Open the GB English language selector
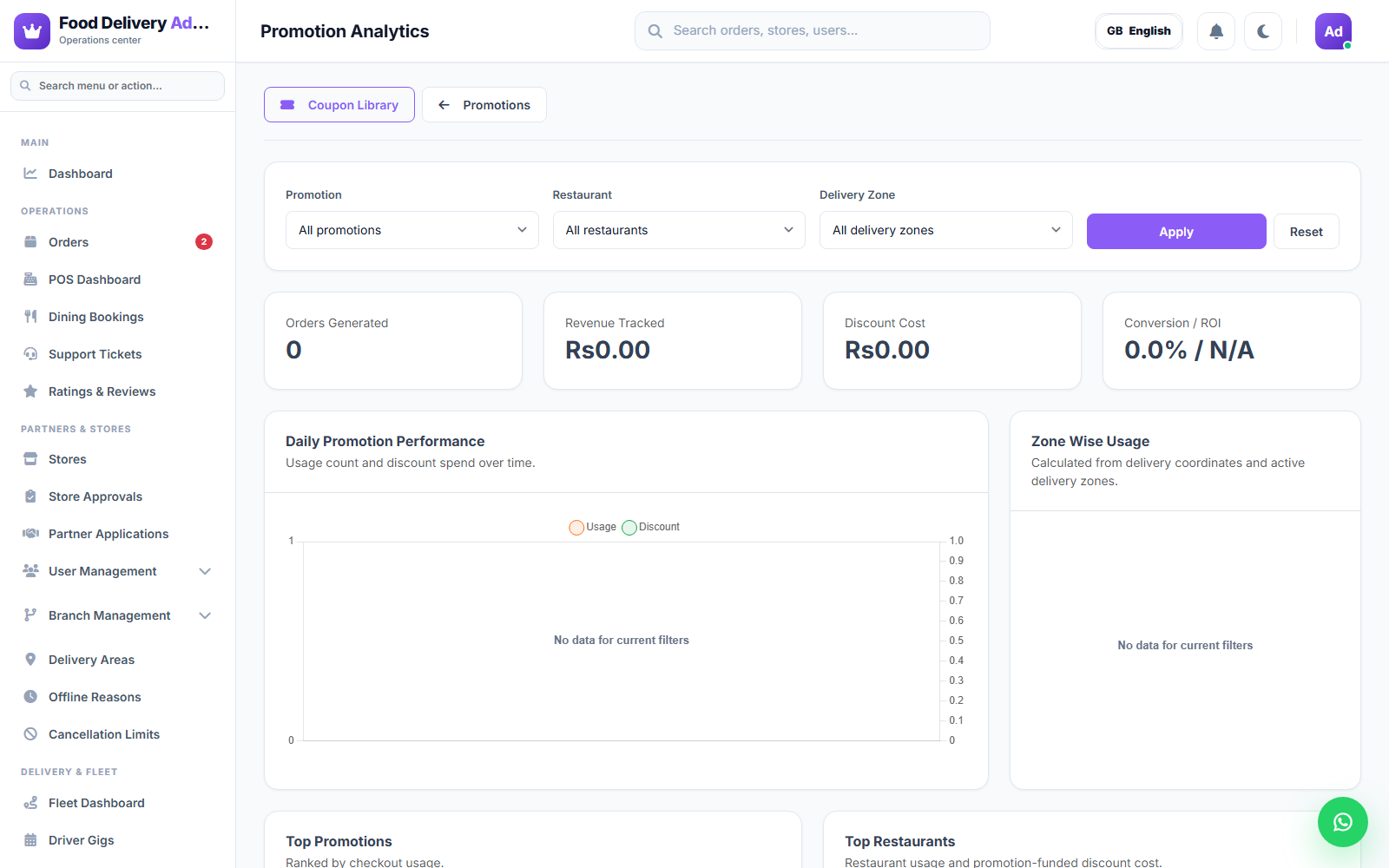The width and height of the screenshot is (1389, 868). [1139, 31]
